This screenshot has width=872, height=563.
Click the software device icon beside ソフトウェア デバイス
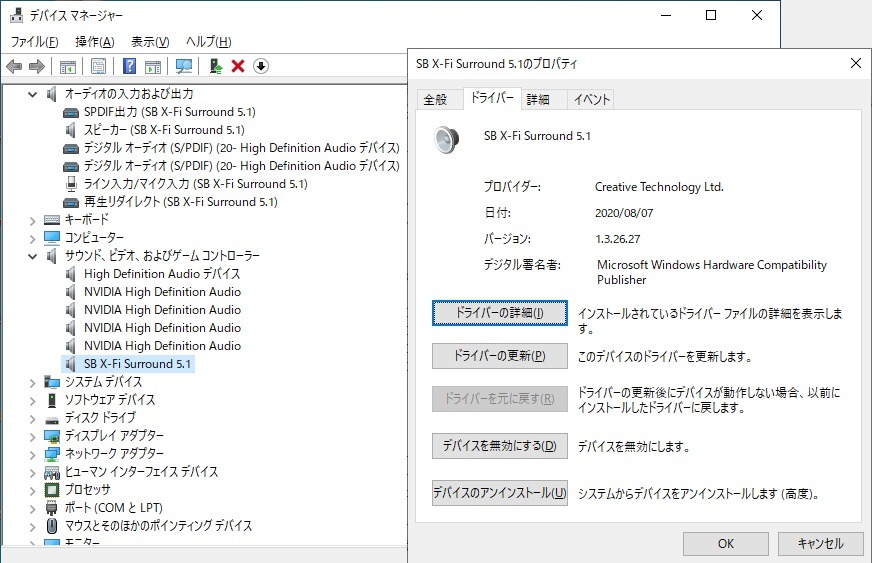52,400
